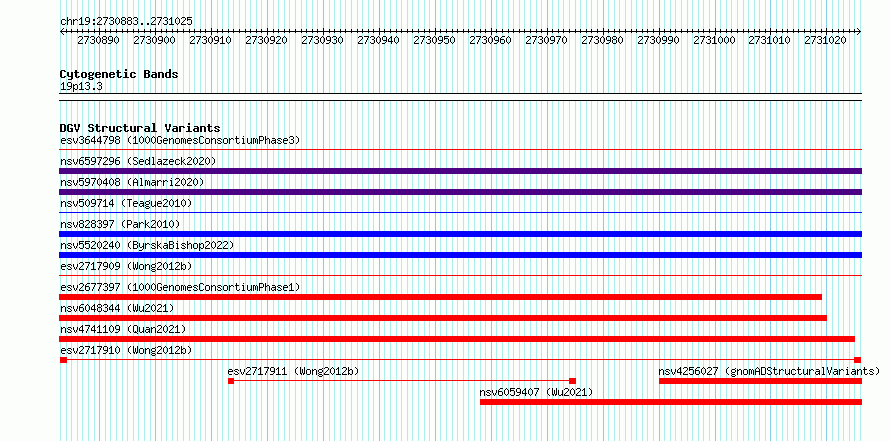
Task: Open variant esv2717910 (Wong2012b) label
Action: (x=126, y=350)
